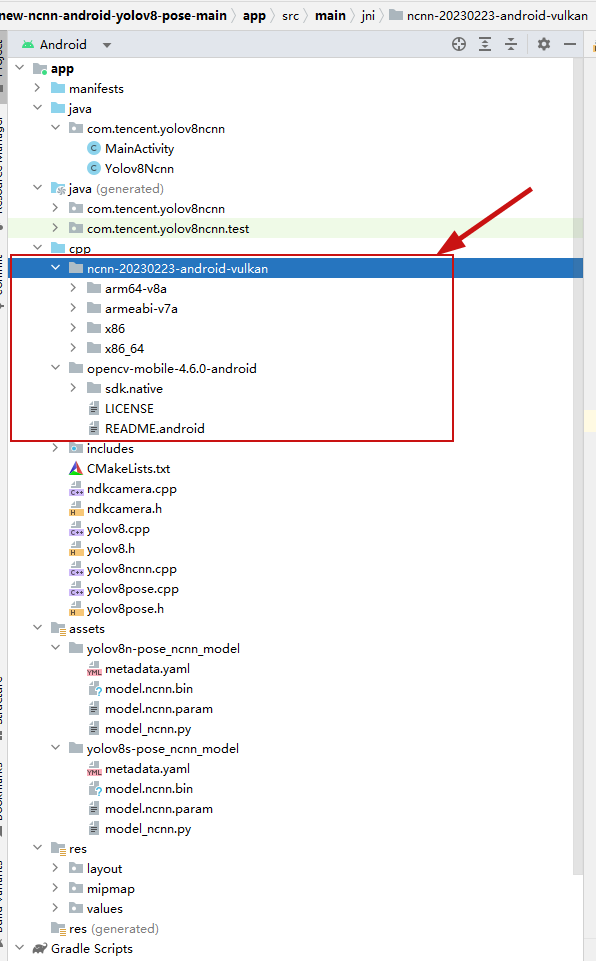Expand the armeabi-v7a folder
The height and width of the screenshot is (961, 596).
click(x=74, y=308)
